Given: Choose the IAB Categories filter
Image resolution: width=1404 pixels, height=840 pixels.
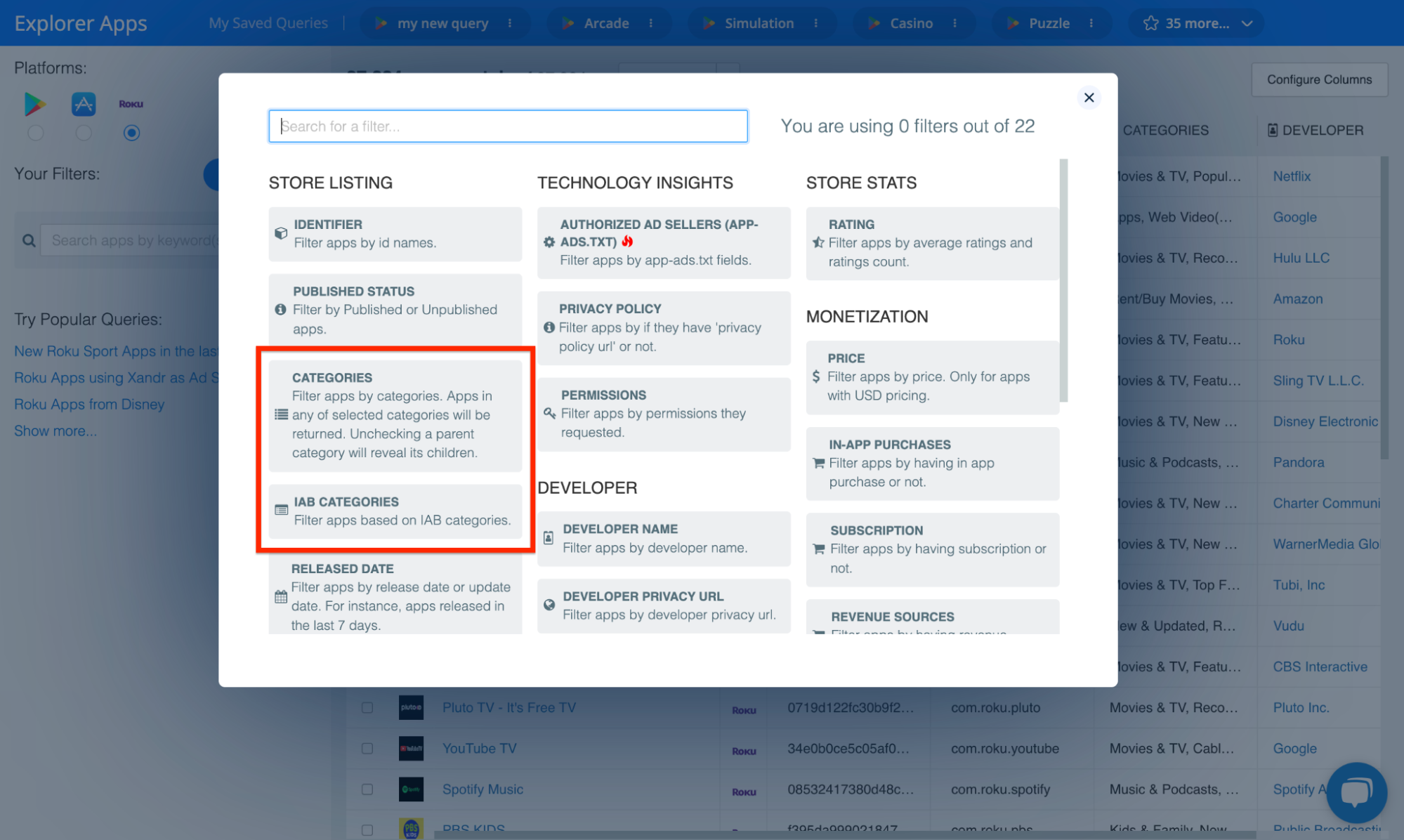Looking at the screenshot, I should click(395, 511).
